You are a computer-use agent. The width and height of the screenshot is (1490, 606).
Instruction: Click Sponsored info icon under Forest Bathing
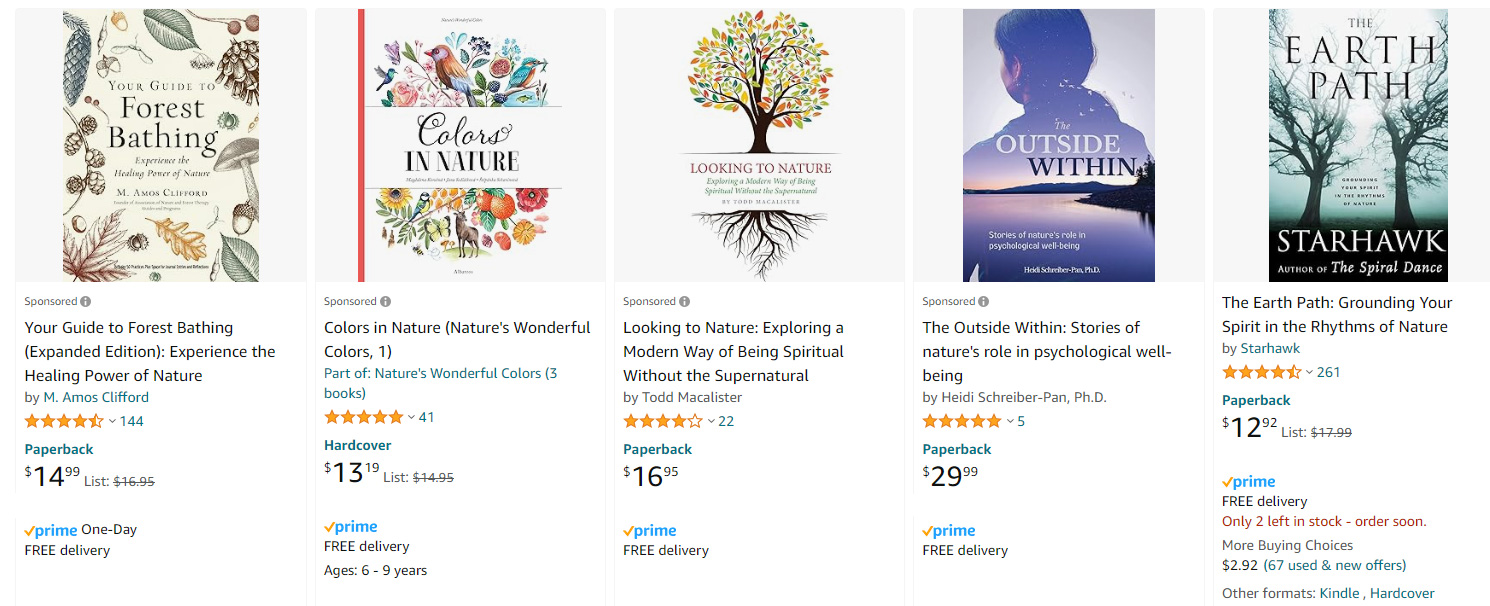click(86, 302)
